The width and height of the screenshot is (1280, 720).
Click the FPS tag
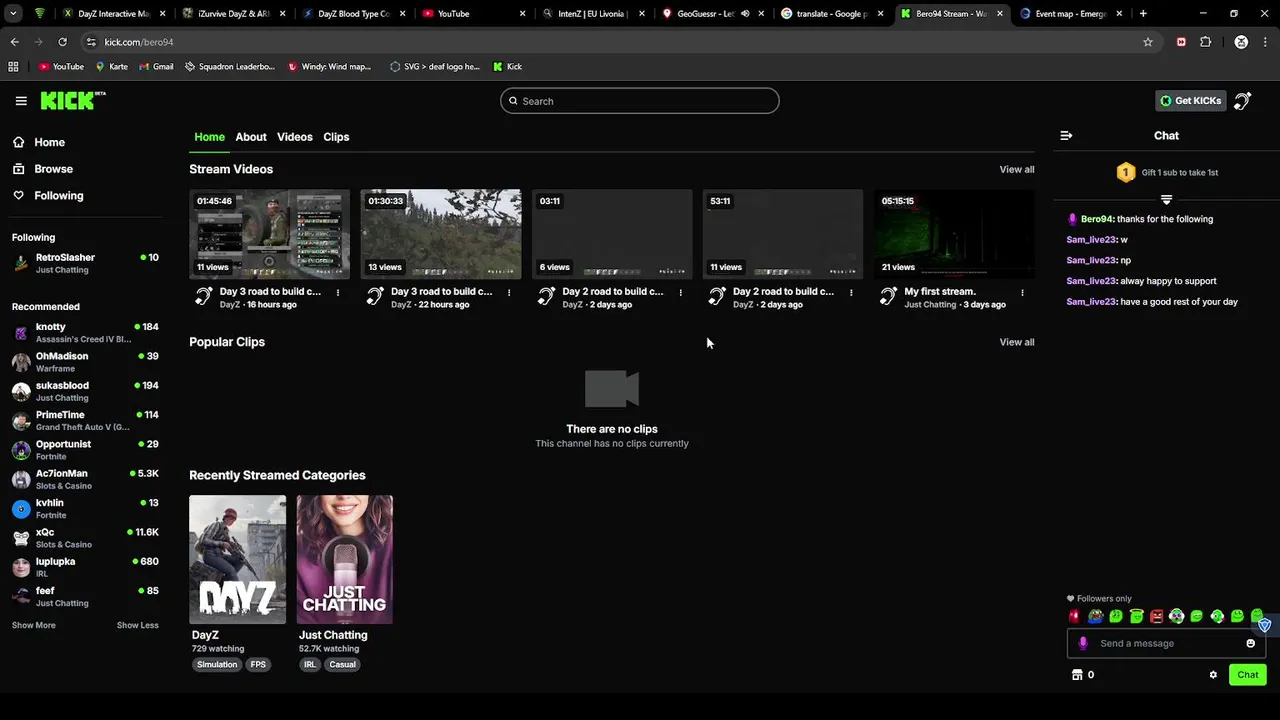coord(258,664)
